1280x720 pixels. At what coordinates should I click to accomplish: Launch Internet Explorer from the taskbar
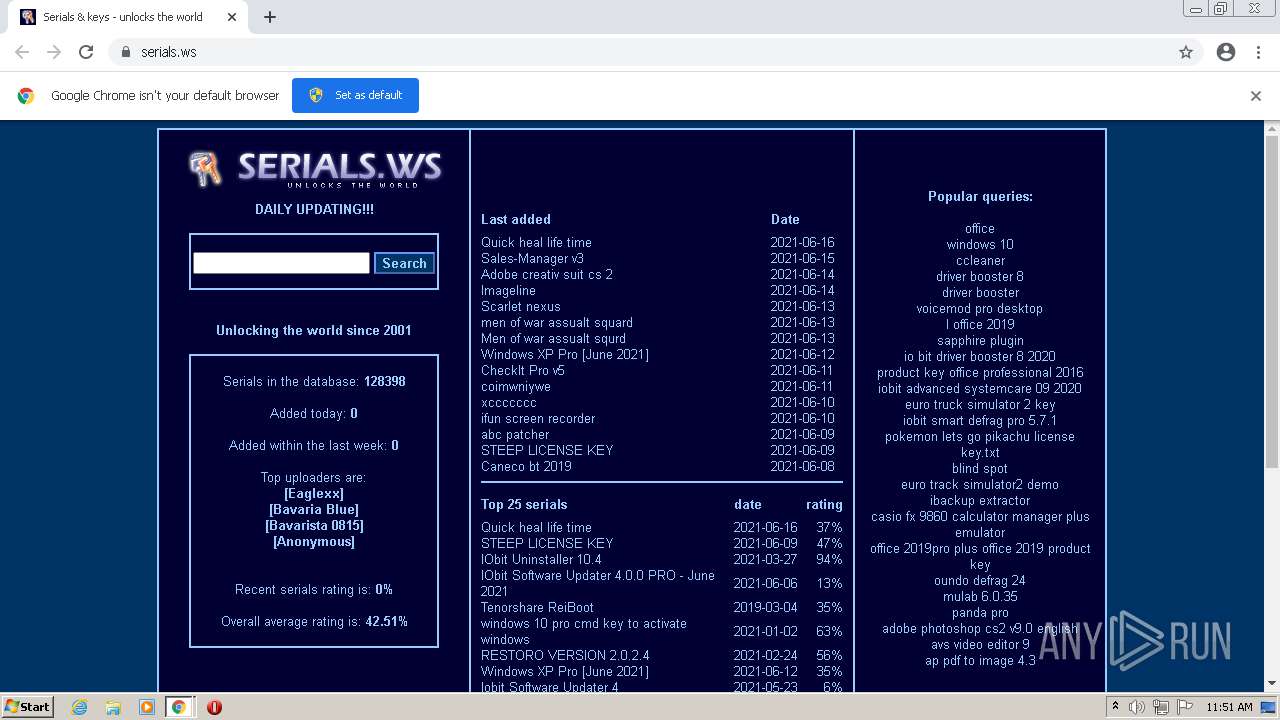[x=79, y=707]
